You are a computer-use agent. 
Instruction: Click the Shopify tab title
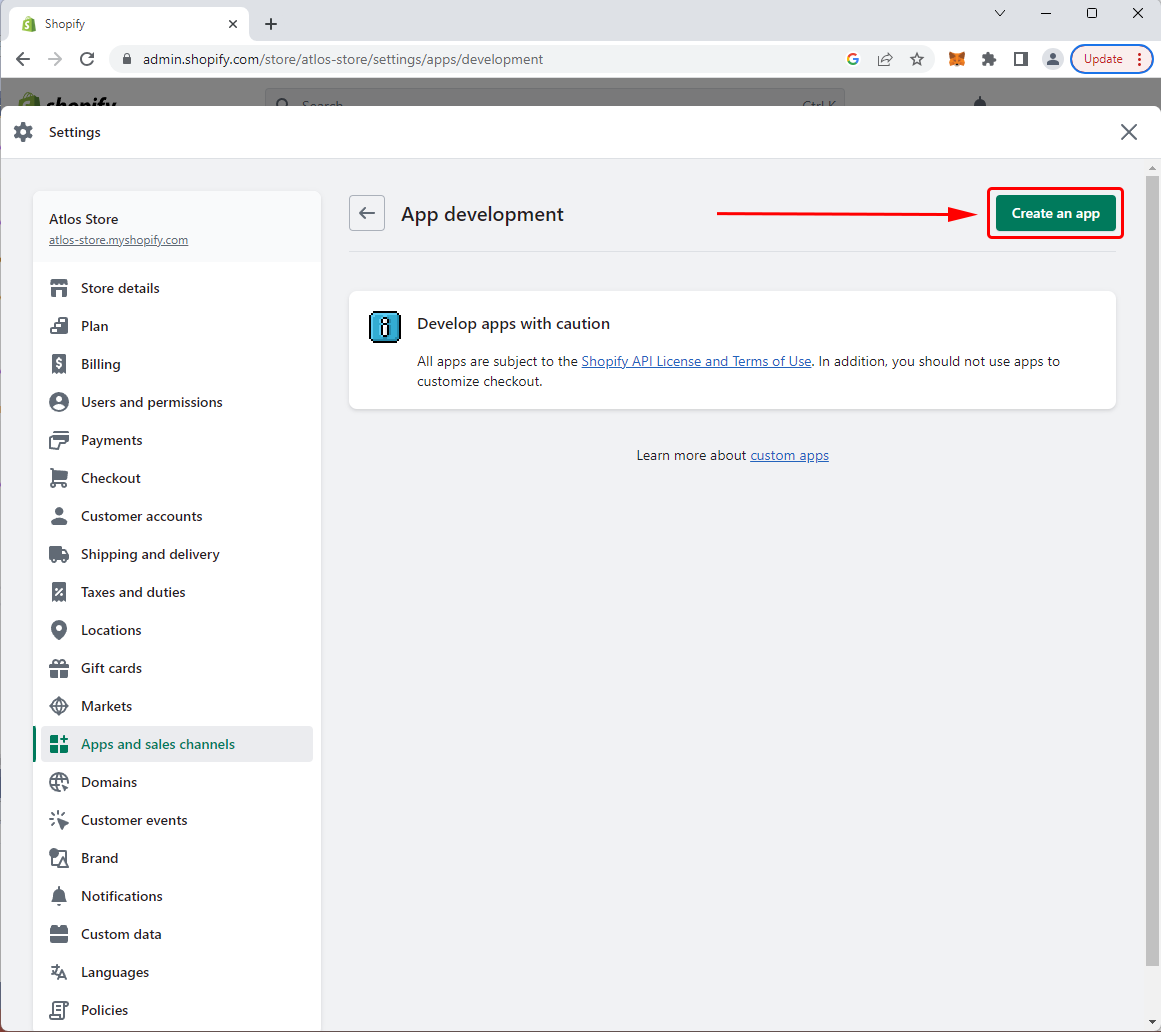click(65, 24)
